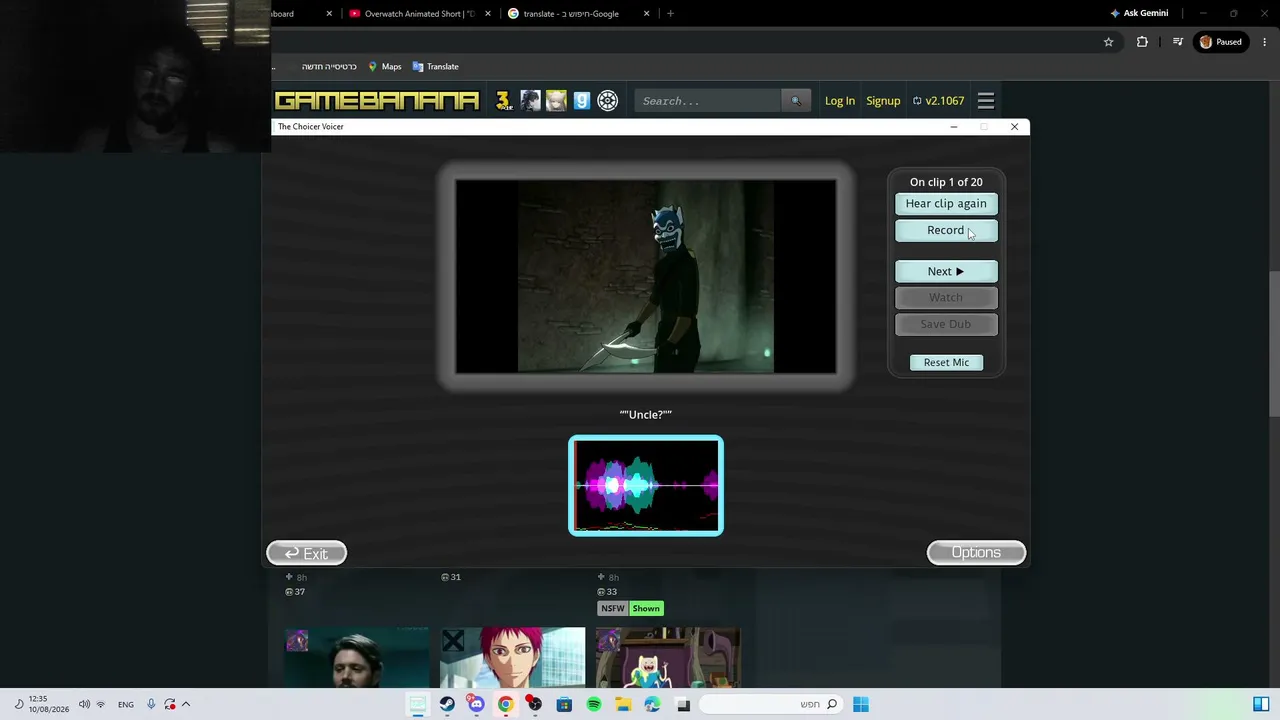Click the v2.1067 version link

coord(939,101)
